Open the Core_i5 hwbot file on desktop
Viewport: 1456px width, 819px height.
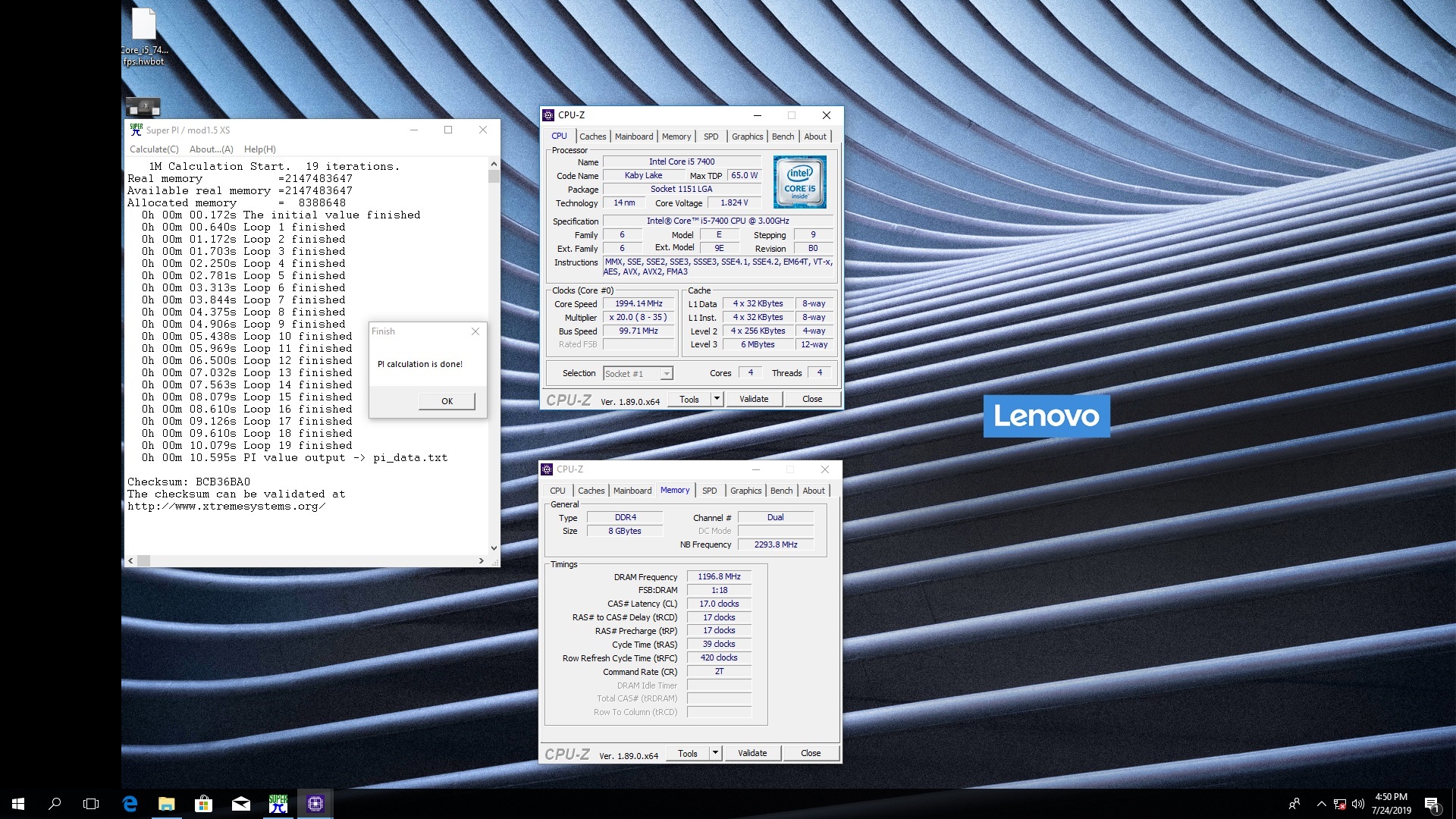pos(144,36)
